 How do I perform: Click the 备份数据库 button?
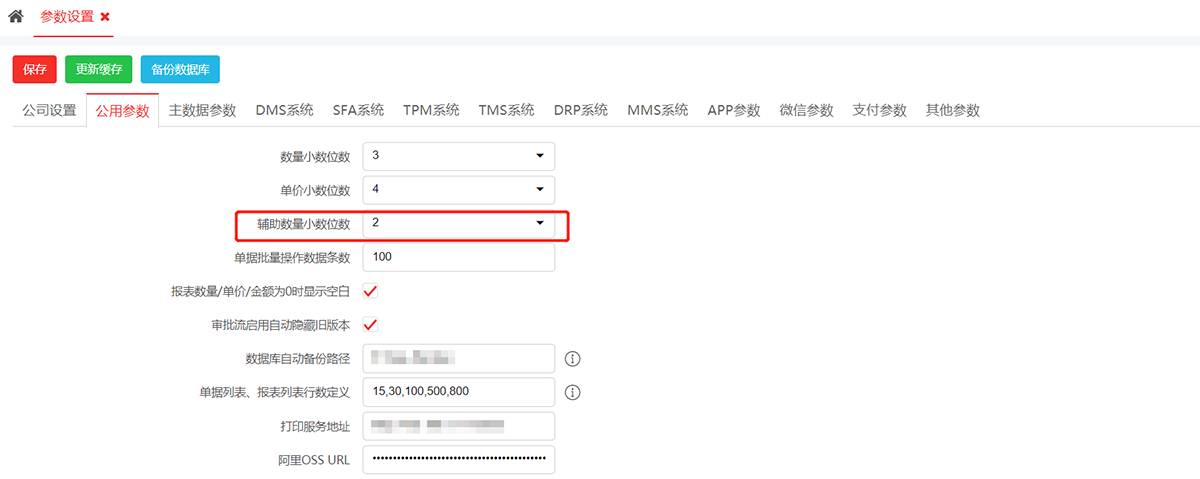[180, 69]
